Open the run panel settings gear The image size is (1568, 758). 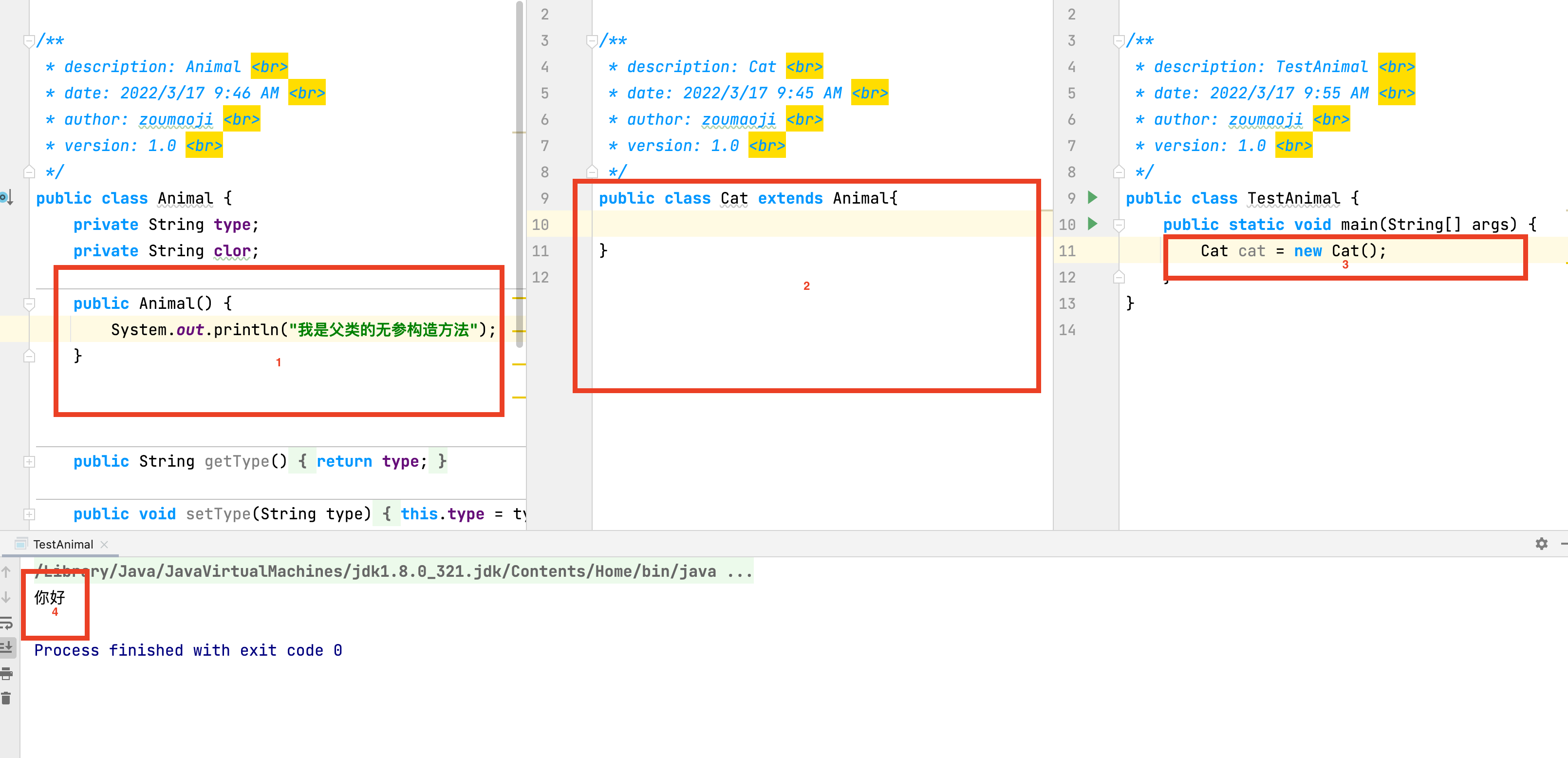[x=1541, y=544]
